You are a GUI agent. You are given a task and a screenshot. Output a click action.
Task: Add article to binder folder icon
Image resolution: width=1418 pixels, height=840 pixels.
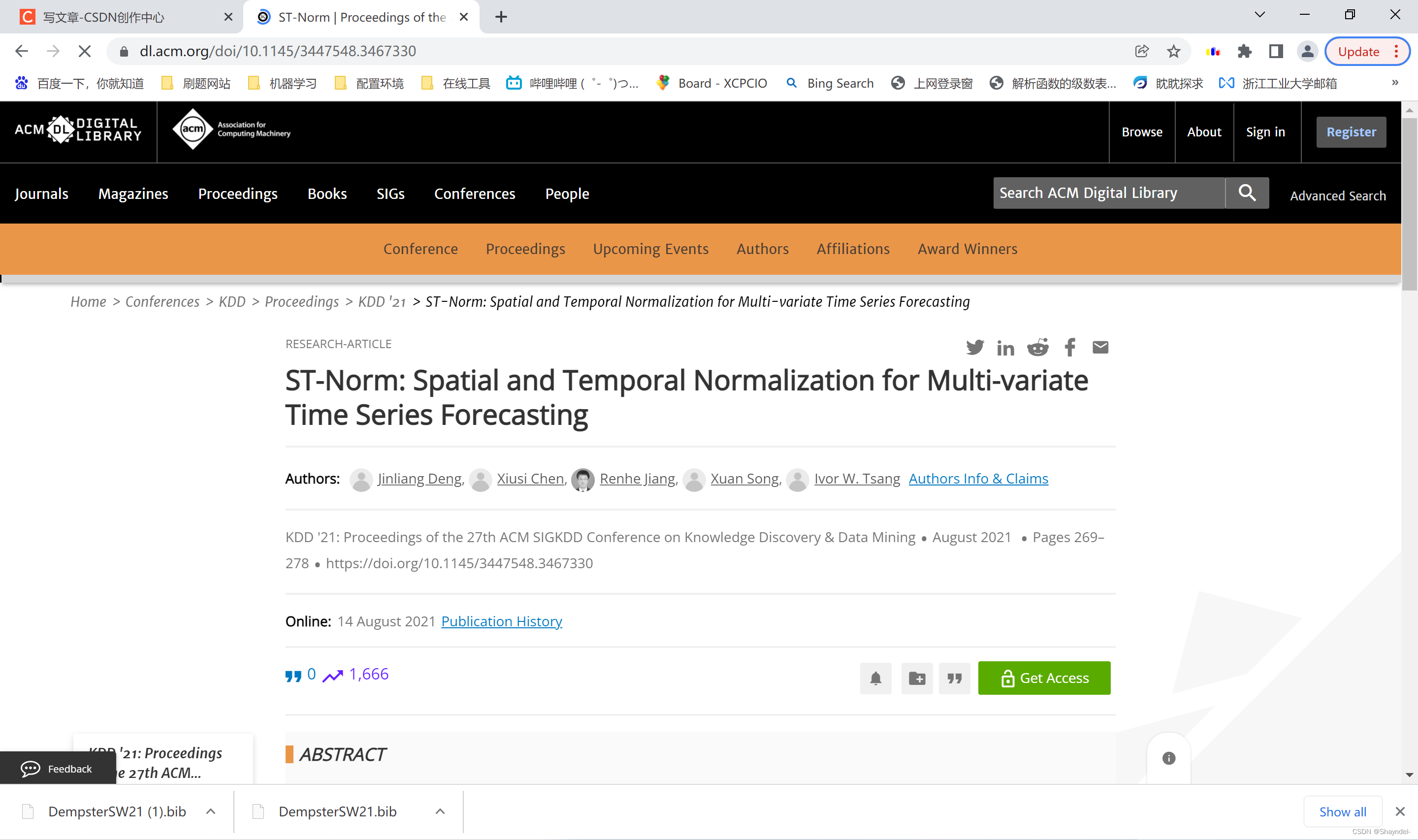tap(917, 678)
